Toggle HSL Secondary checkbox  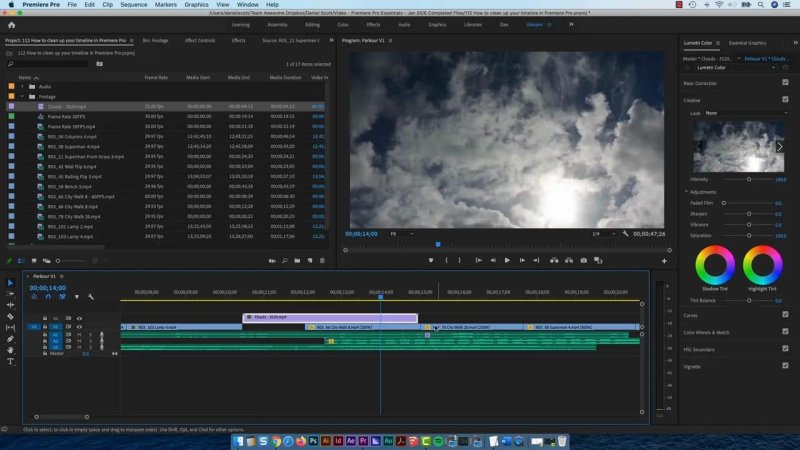pos(785,348)
